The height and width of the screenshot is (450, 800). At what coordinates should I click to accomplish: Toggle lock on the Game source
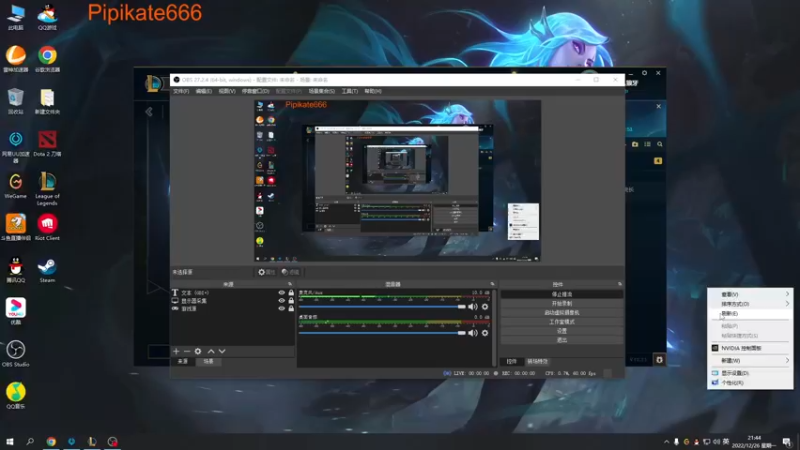[x=291, y=308]
